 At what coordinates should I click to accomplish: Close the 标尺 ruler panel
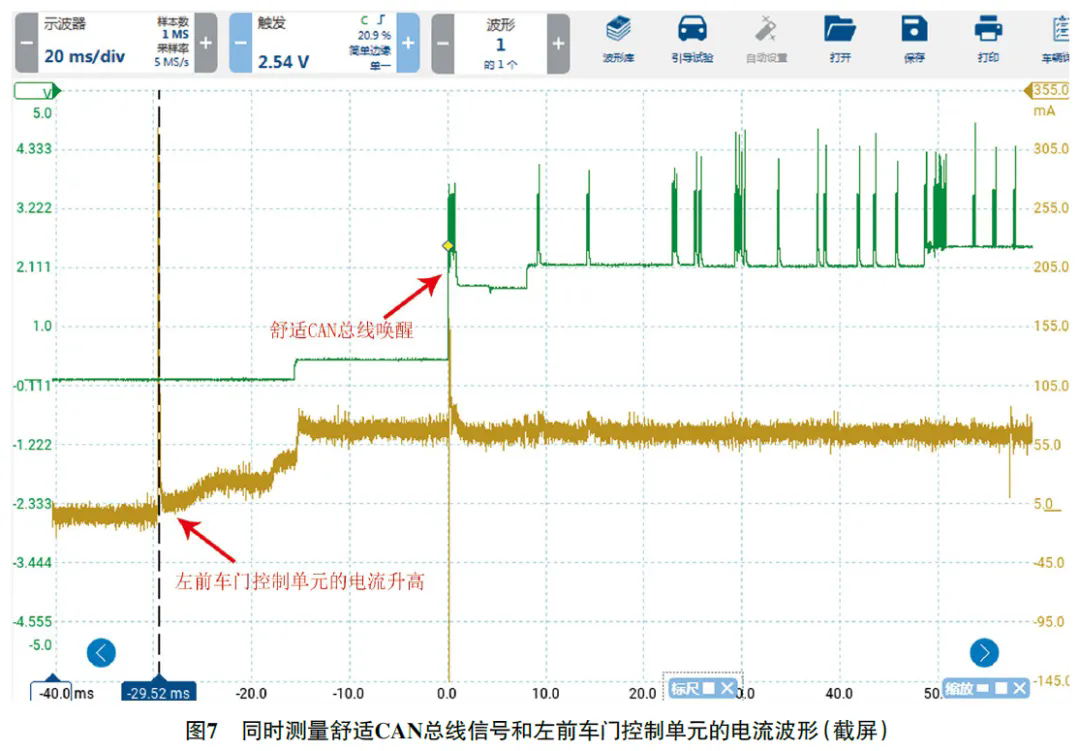point(727,688)
